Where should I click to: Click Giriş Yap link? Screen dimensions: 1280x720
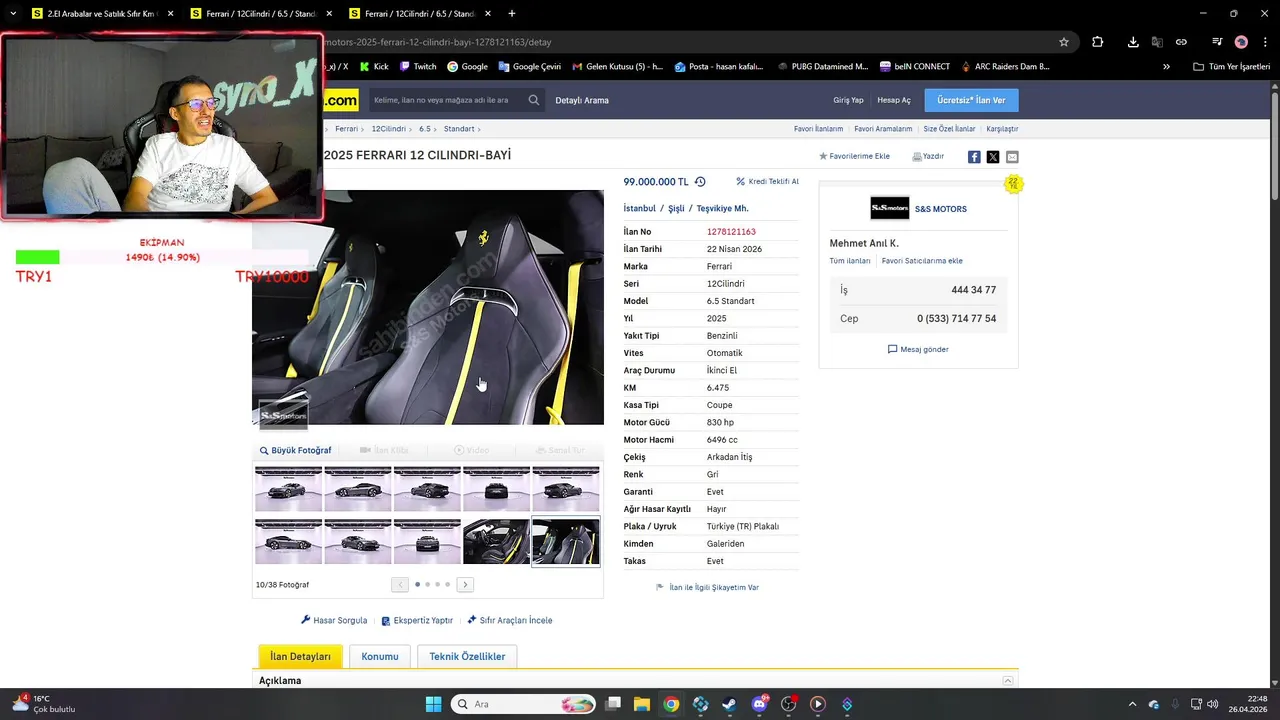click(848, 100)
